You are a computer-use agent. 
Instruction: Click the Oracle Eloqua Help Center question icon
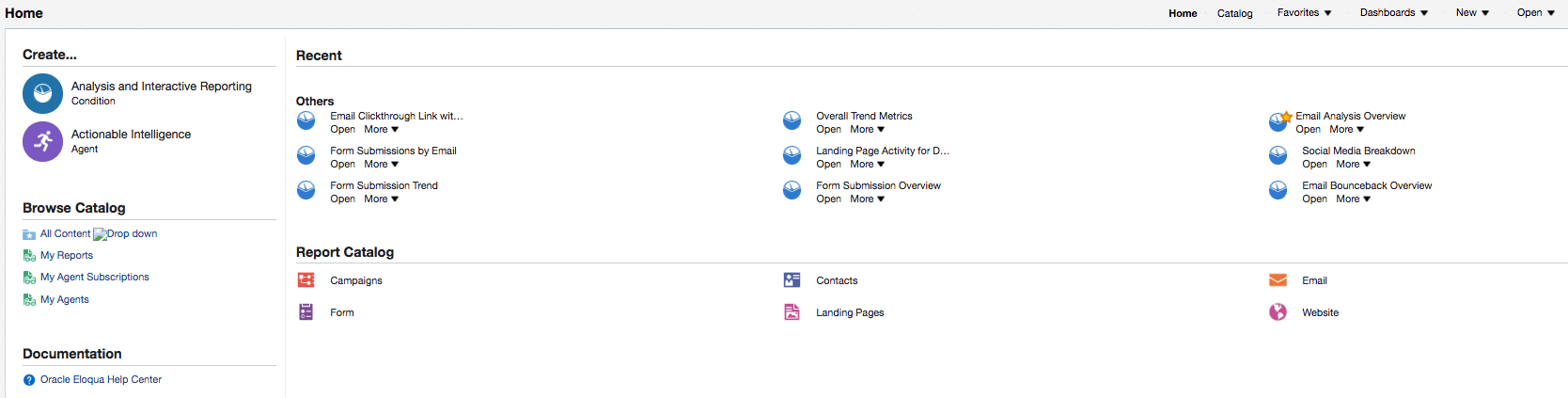(29, 380)
